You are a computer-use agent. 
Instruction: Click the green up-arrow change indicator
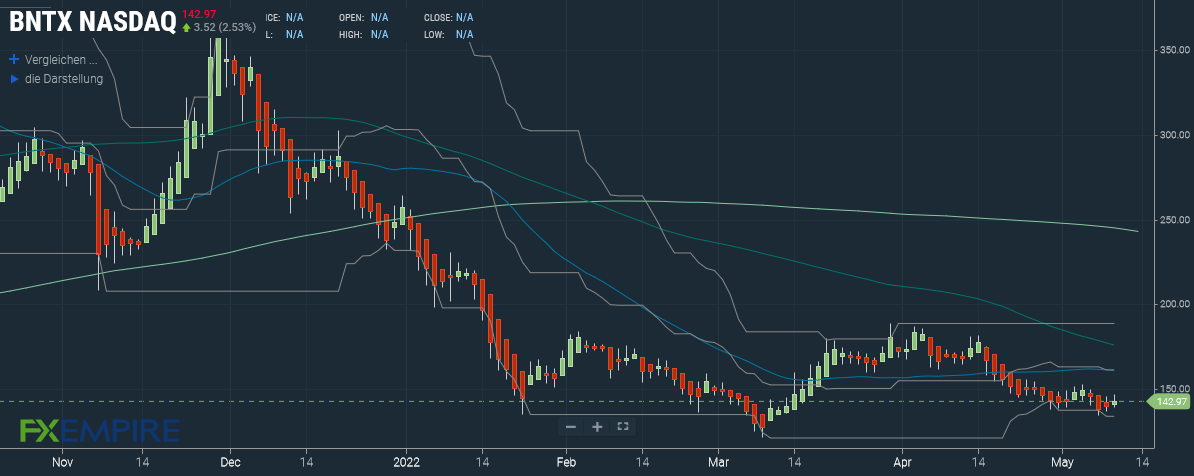[187, 27]
